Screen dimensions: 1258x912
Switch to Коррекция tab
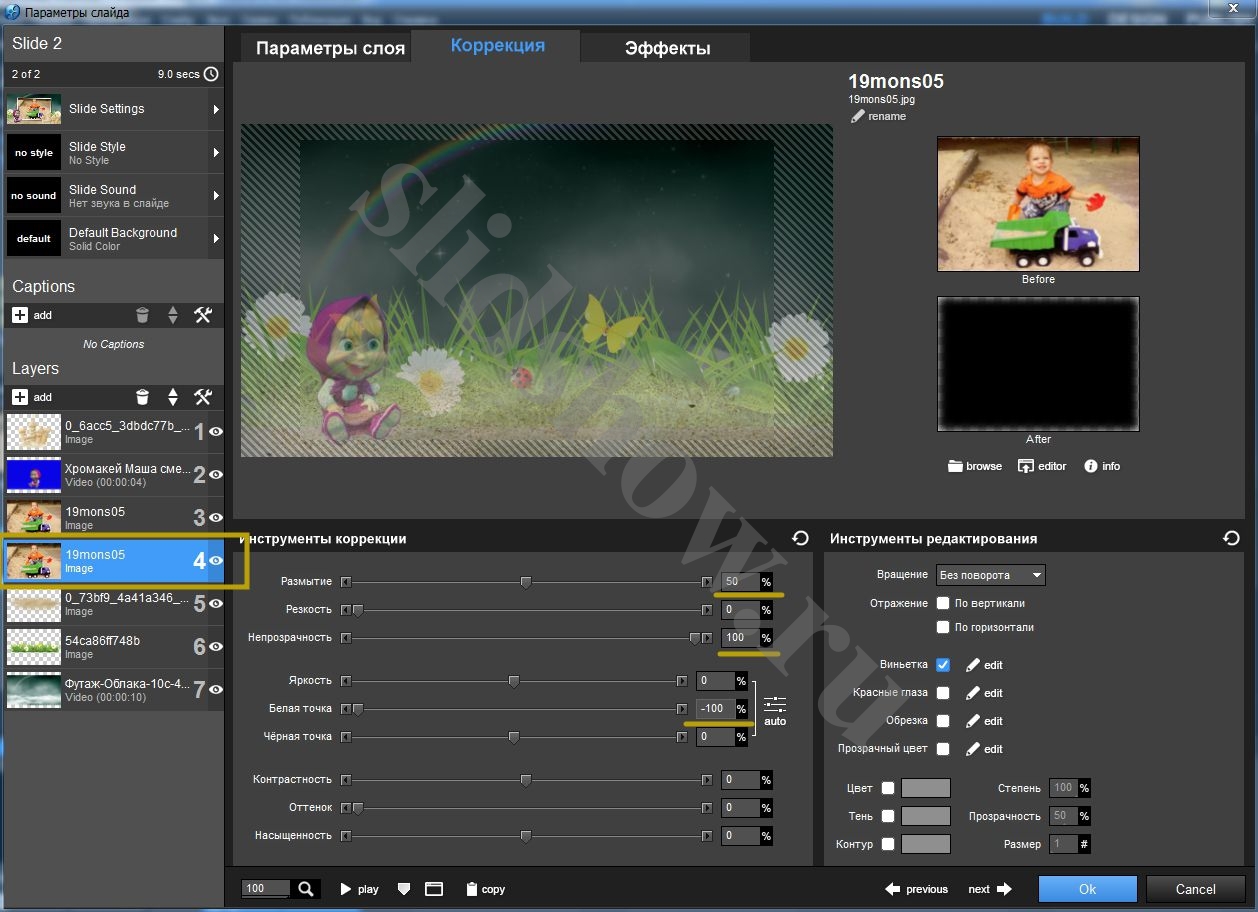tap(497, 45)
